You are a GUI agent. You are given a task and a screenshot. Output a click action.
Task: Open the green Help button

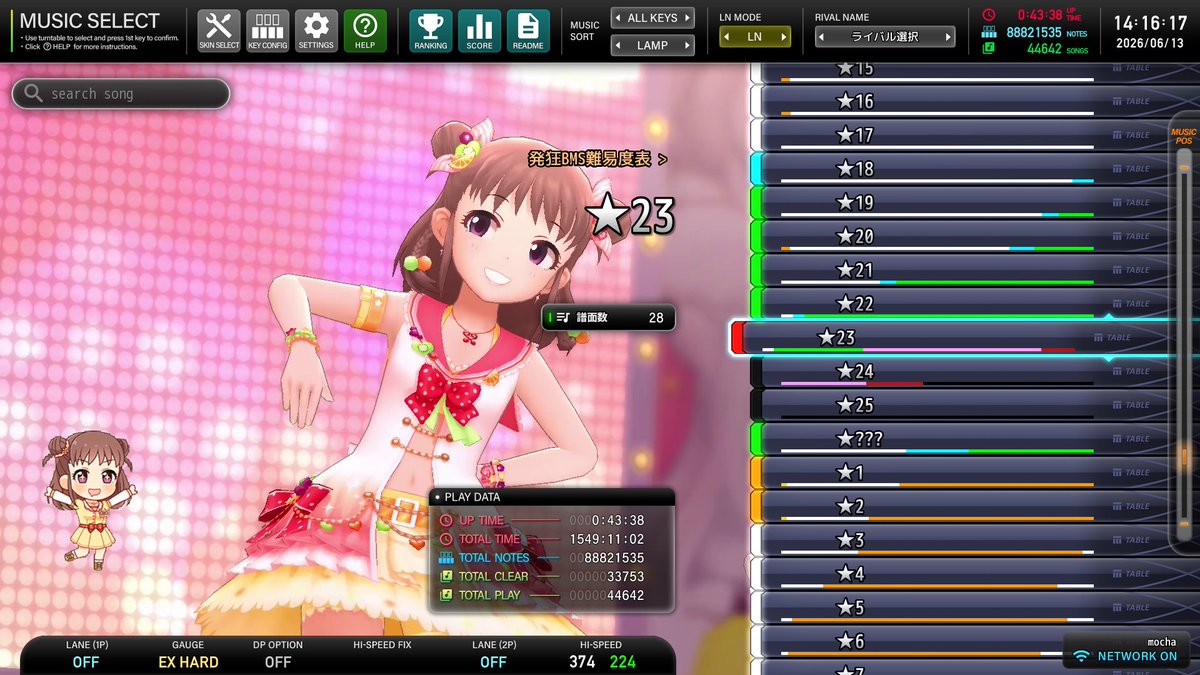365,31
